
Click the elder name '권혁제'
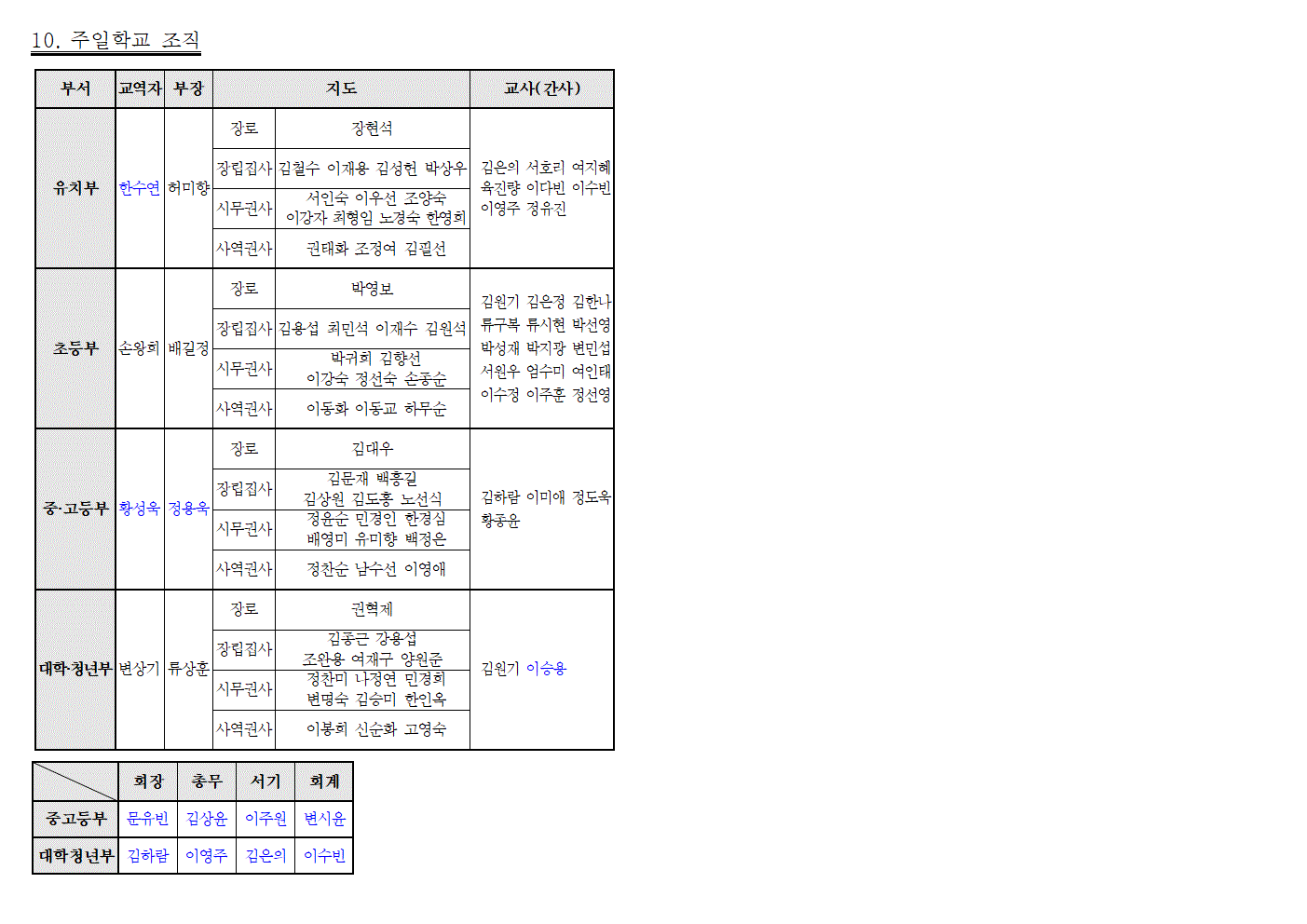[373, 609]
